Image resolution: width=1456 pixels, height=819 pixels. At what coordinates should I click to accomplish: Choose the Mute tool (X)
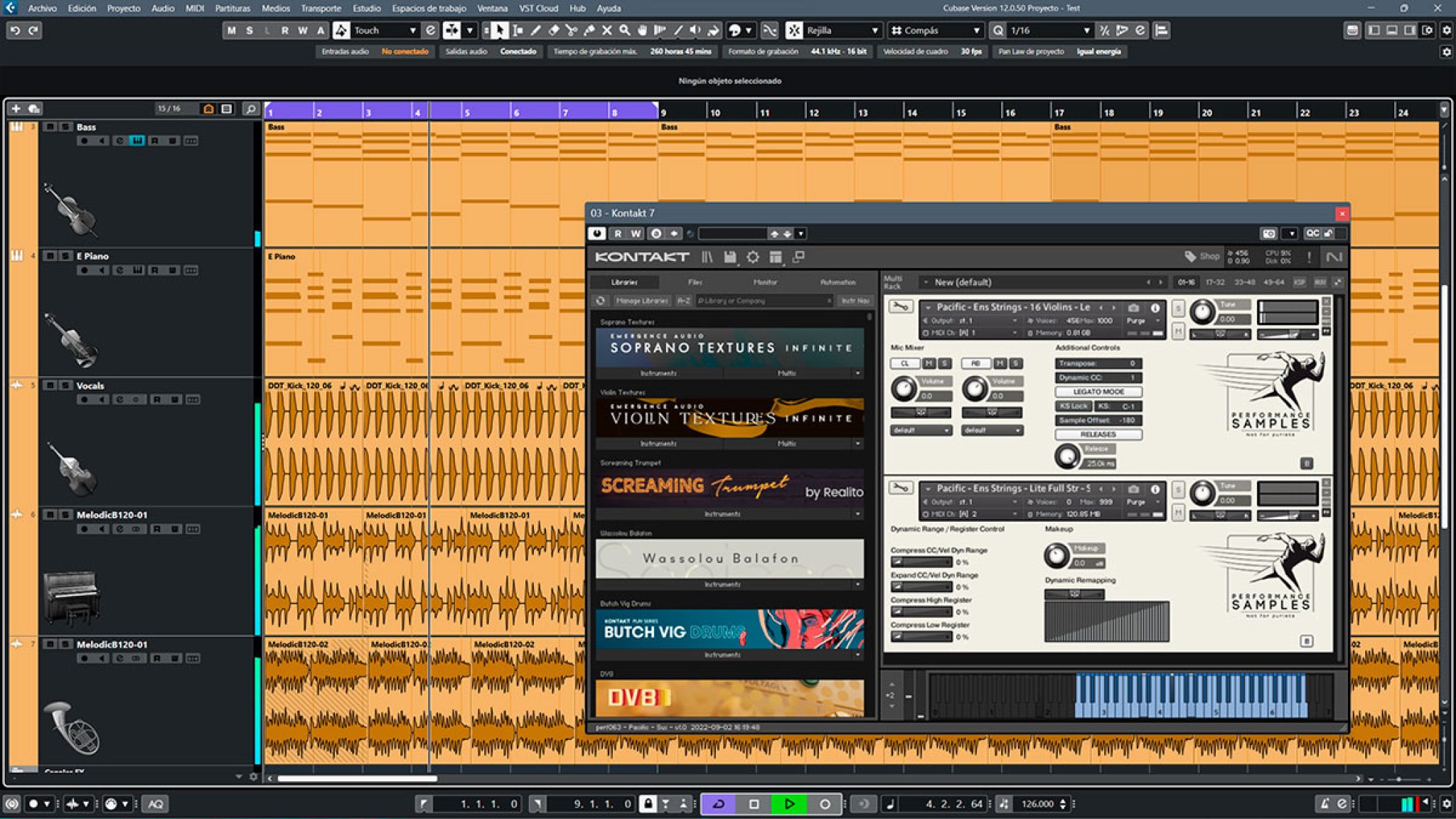pos(606,31)
